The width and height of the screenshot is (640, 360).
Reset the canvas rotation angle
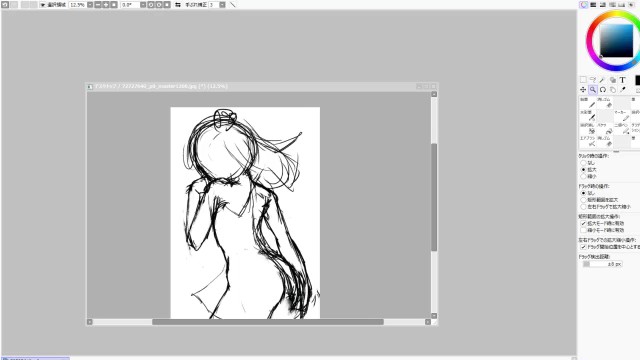167,5
